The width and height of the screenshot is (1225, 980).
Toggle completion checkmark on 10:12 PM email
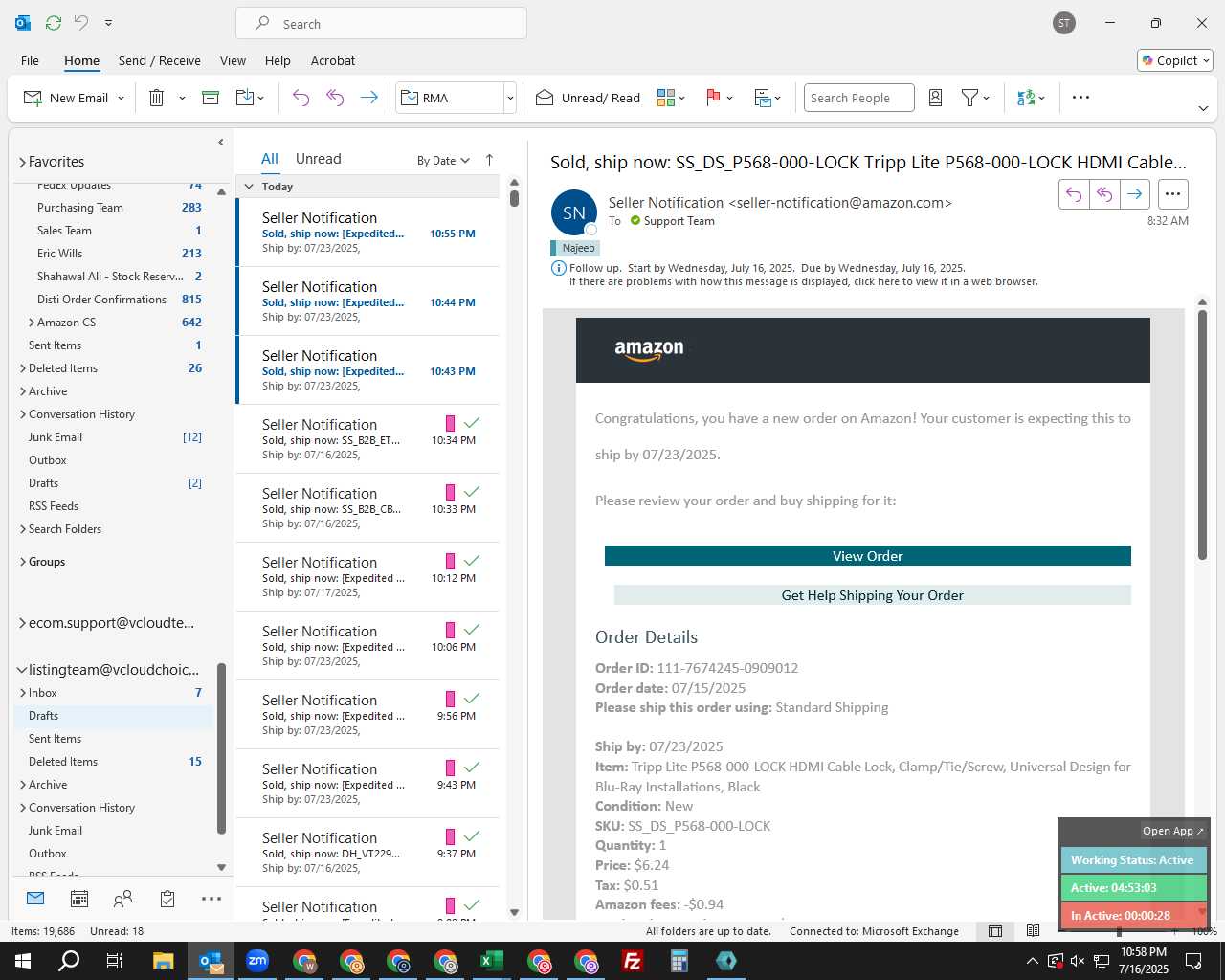471,561
